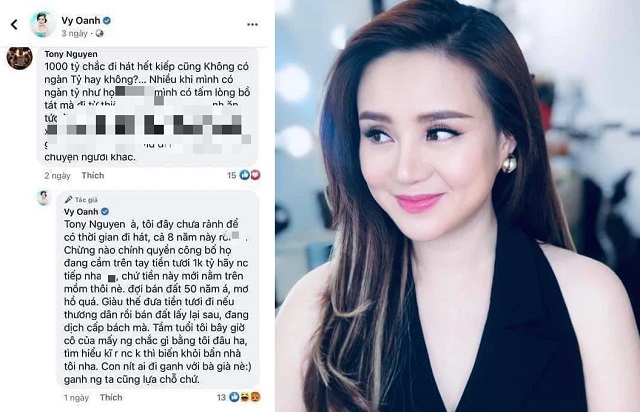Open Tony Nguyen's commenter avatar
The image size is (640, 412).
pos(20,58)
